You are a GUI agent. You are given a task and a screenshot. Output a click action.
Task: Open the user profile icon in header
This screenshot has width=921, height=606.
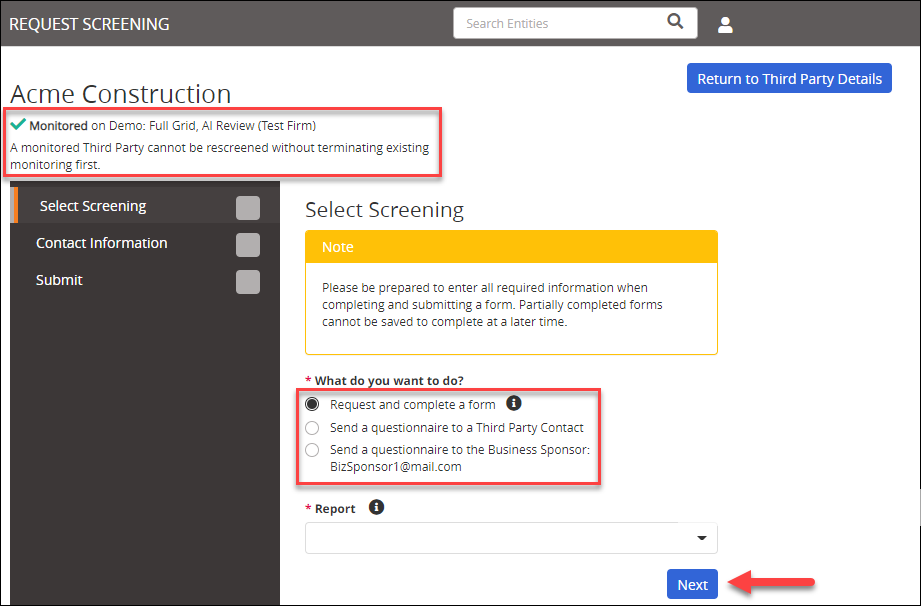tap(725, 24)
